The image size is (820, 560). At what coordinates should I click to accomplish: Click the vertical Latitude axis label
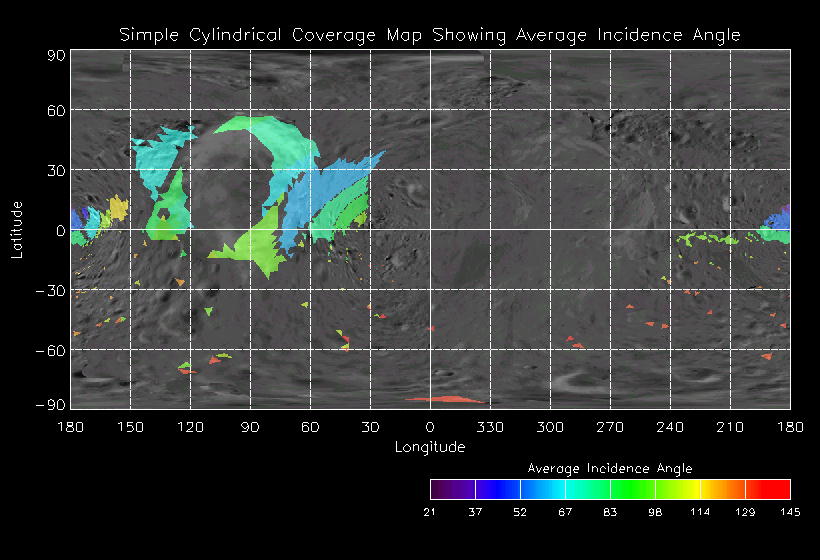[17, 229]
